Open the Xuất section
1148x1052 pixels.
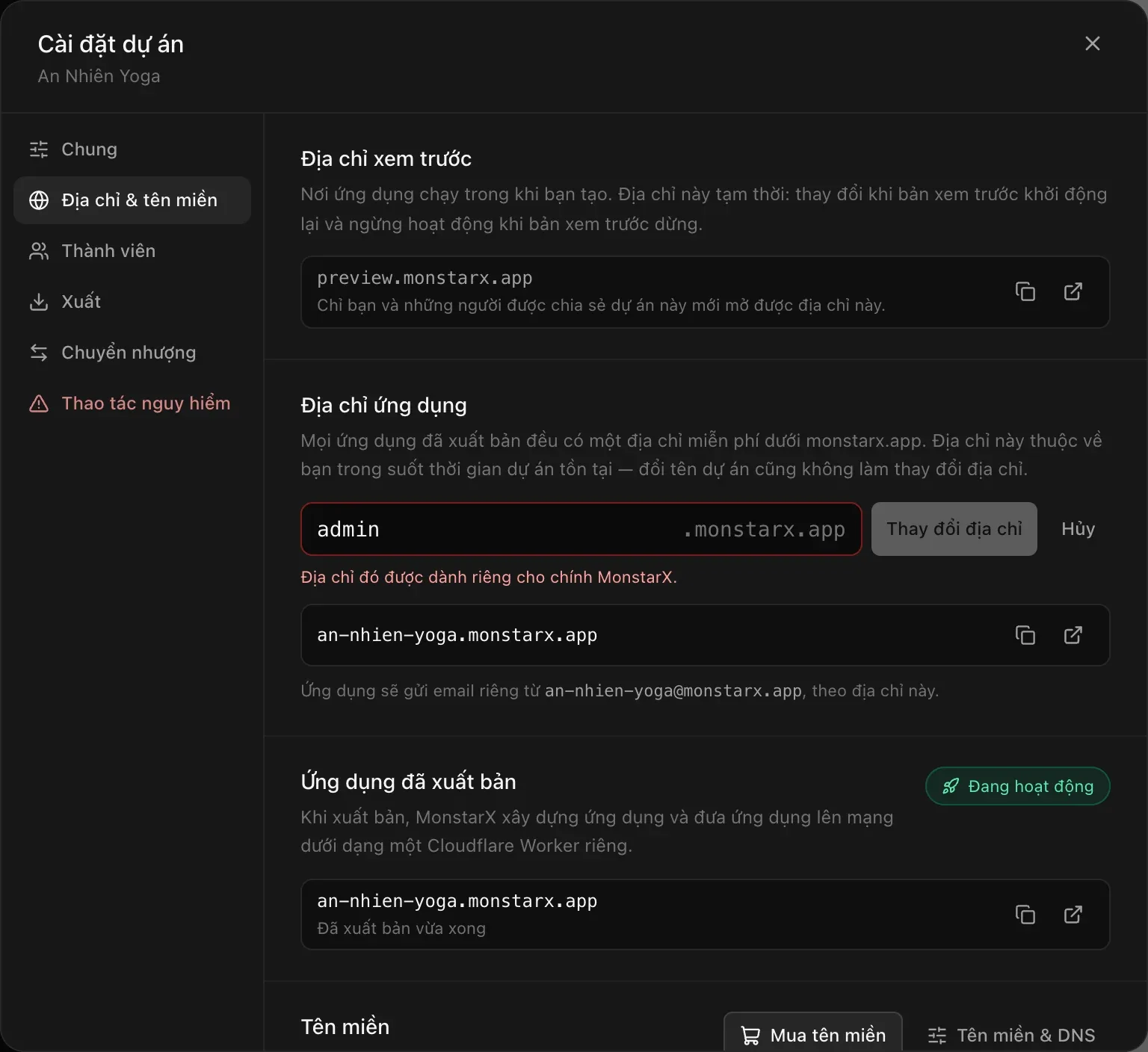pos(132,302)
